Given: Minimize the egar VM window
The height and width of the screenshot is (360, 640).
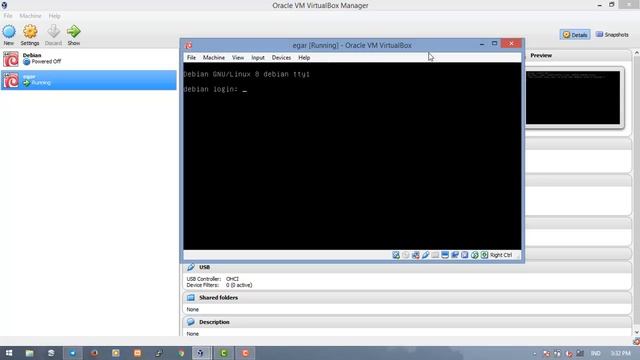Looking at the screenshot, I should [x=482, y=43].
